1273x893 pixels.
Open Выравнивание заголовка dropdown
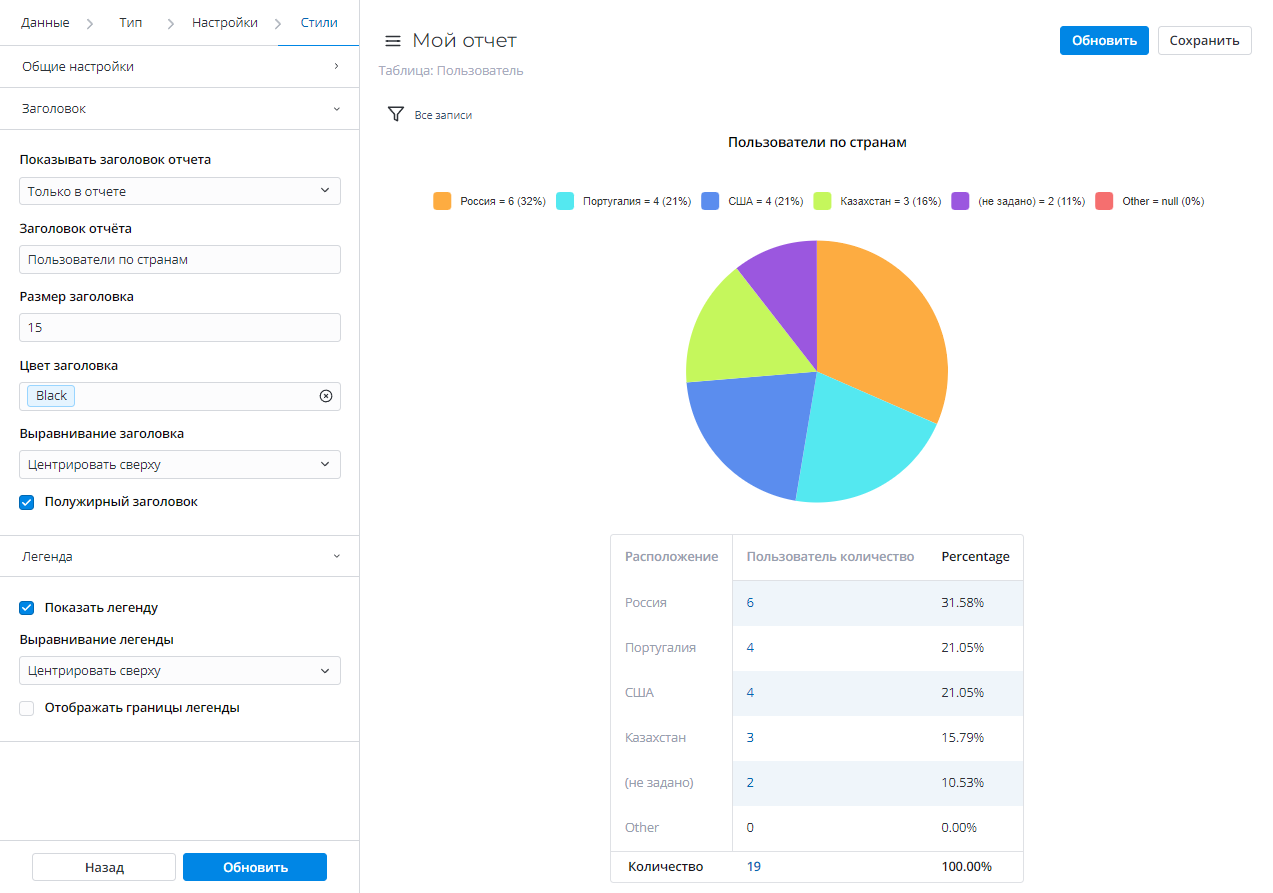(x=180, y=465)
